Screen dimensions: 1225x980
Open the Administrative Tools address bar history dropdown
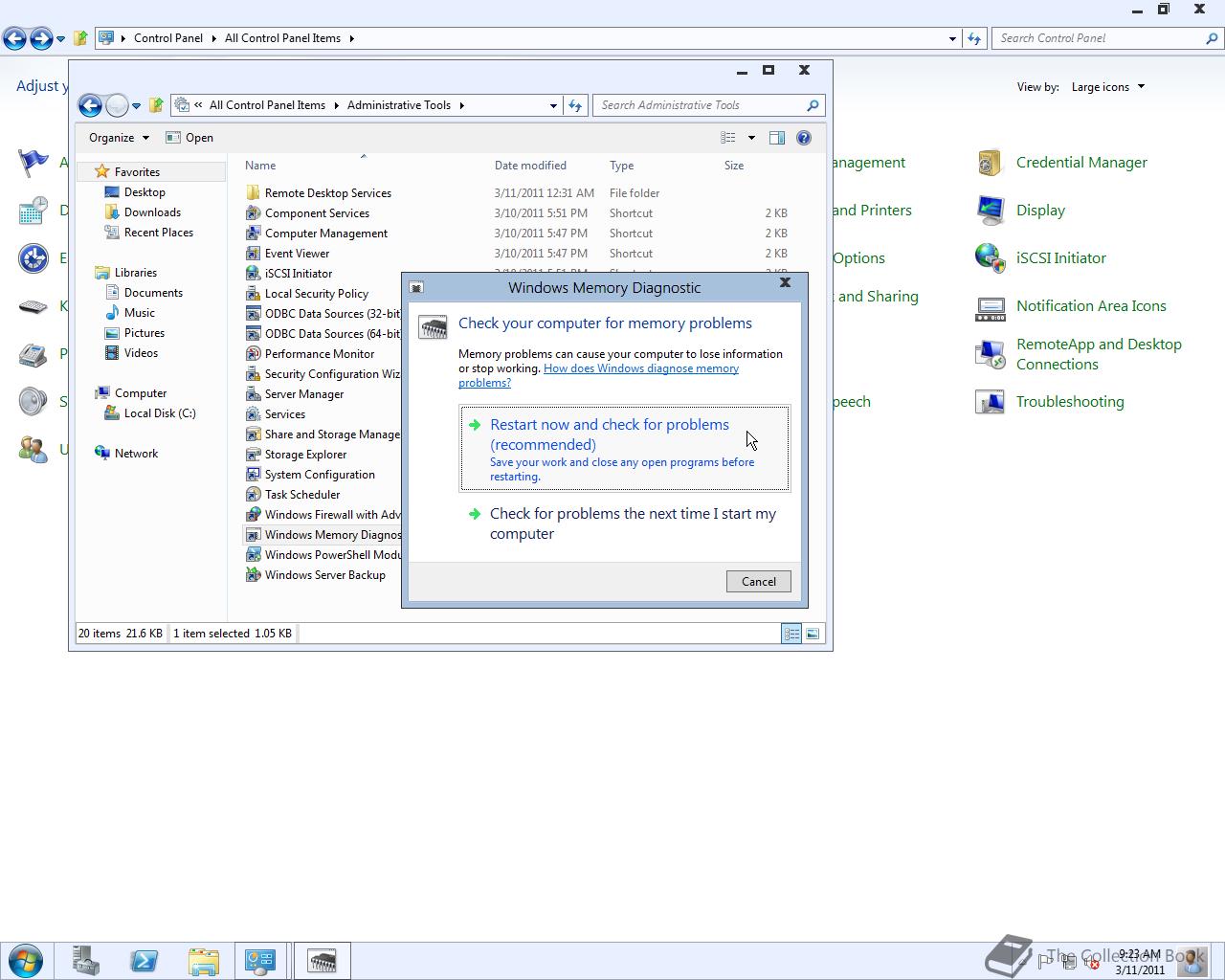(x=553, y=105)
